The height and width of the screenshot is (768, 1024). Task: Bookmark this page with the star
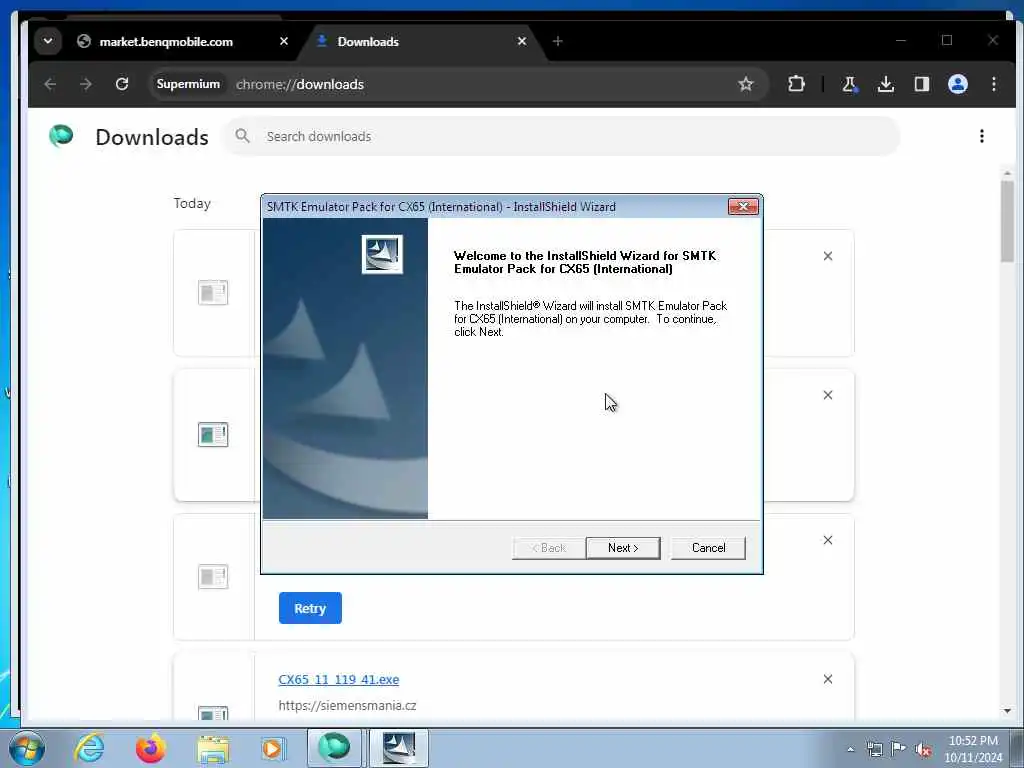(x=745, y=84)
